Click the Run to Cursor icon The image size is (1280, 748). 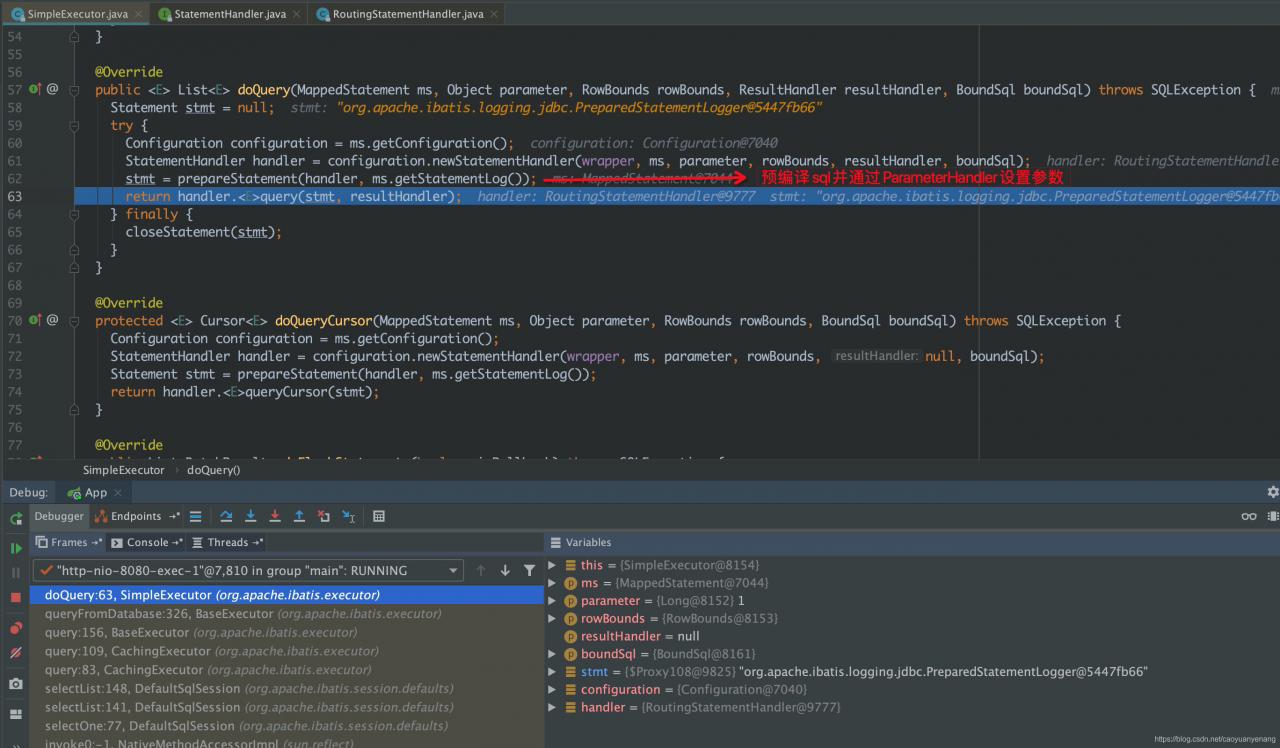pos(348,516)
